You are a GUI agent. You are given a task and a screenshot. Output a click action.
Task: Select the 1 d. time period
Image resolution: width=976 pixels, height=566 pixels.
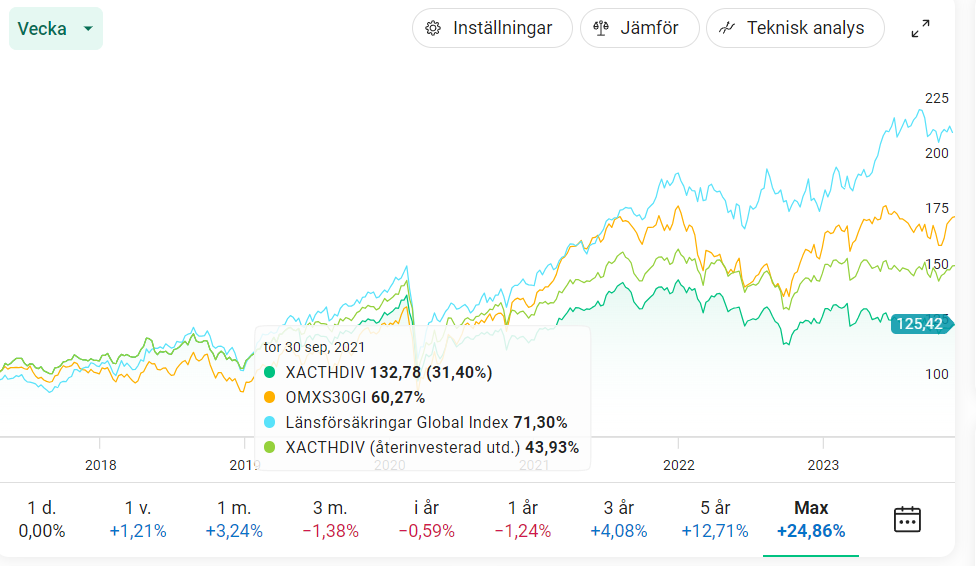pos(42,519)
